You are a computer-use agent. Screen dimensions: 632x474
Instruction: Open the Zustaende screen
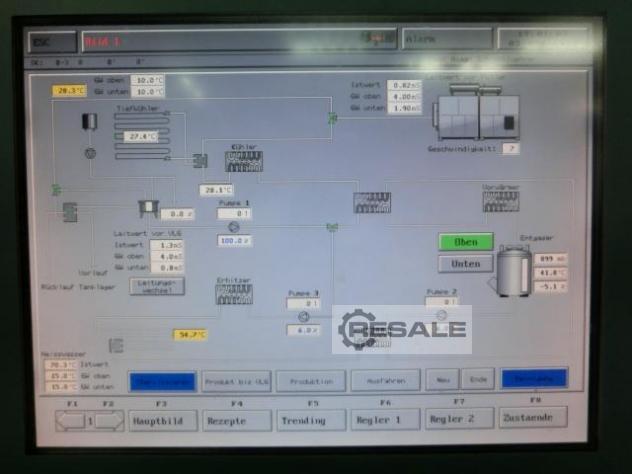point(533,418)
